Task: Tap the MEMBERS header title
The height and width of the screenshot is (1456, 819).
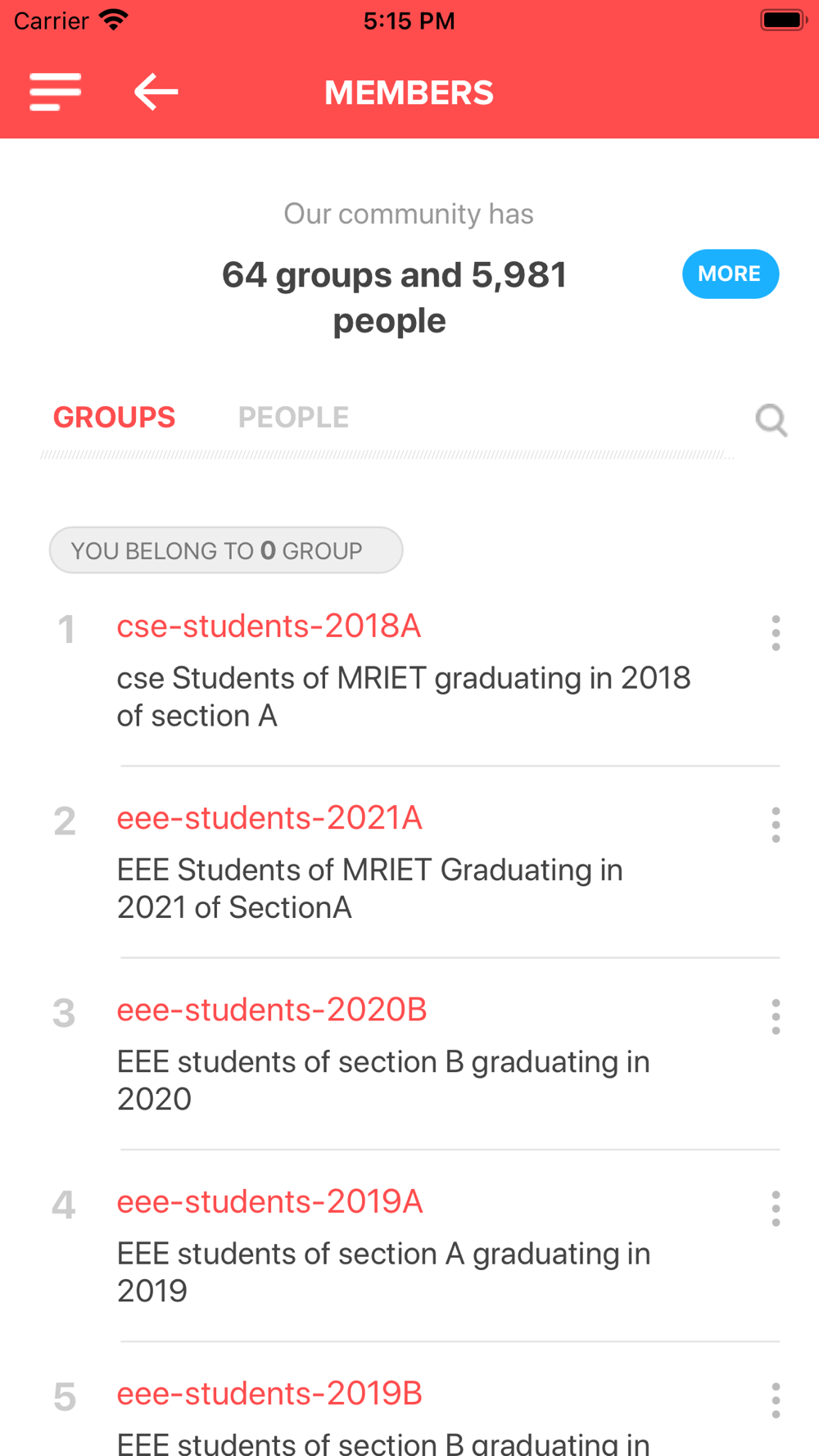Action: tap(409, 93)
